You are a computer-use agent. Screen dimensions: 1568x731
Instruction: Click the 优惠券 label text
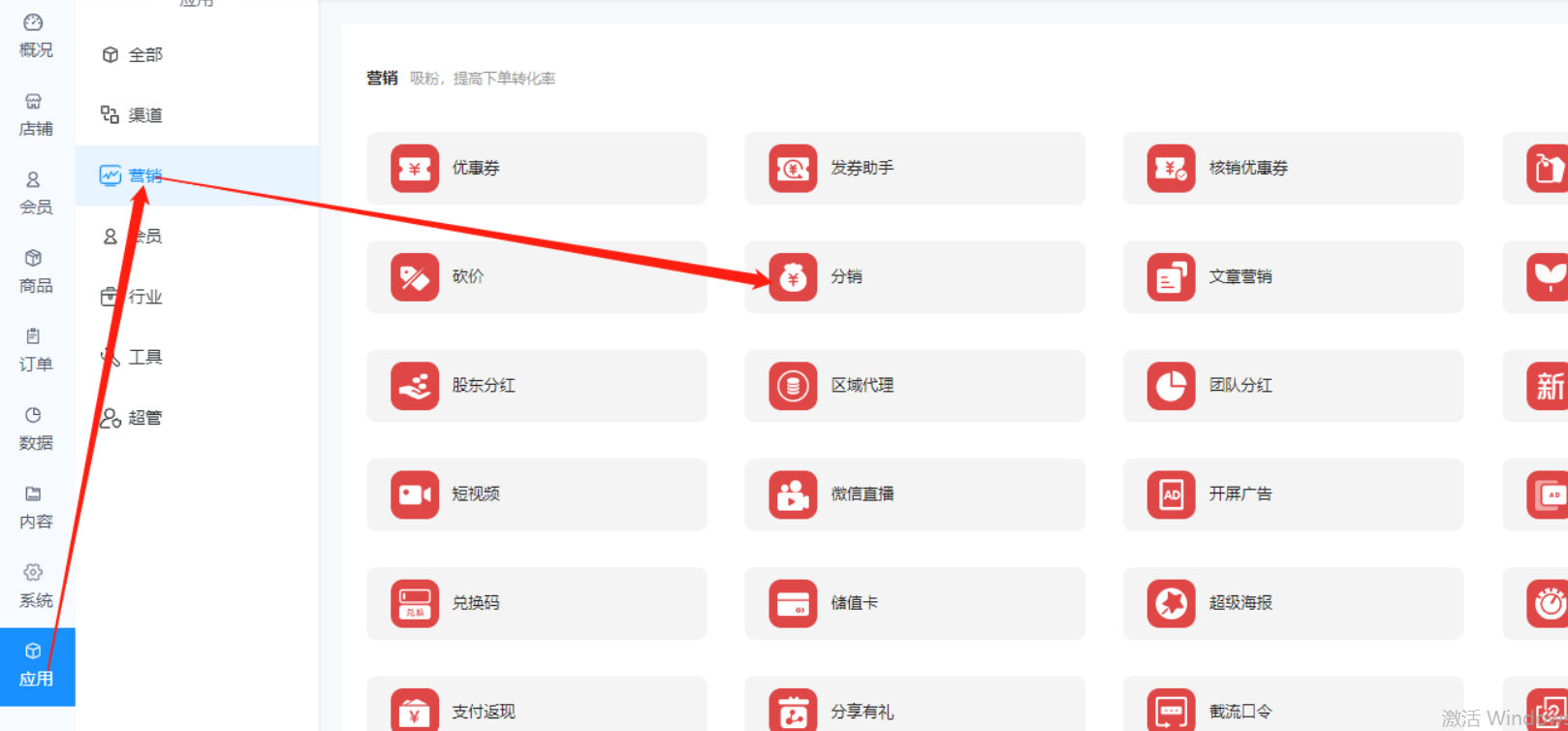pyautogui.click(x=476, y=169)
